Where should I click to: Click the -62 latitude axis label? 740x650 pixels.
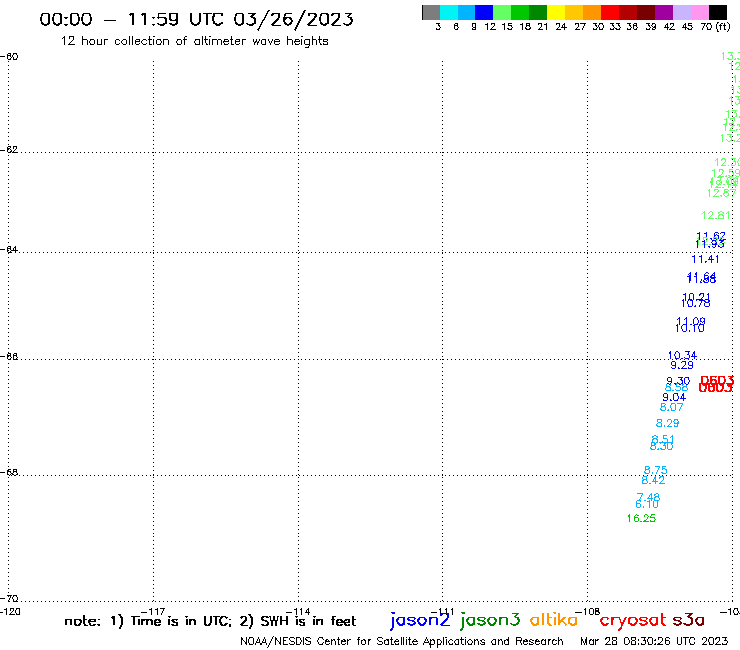click(9, 150)
